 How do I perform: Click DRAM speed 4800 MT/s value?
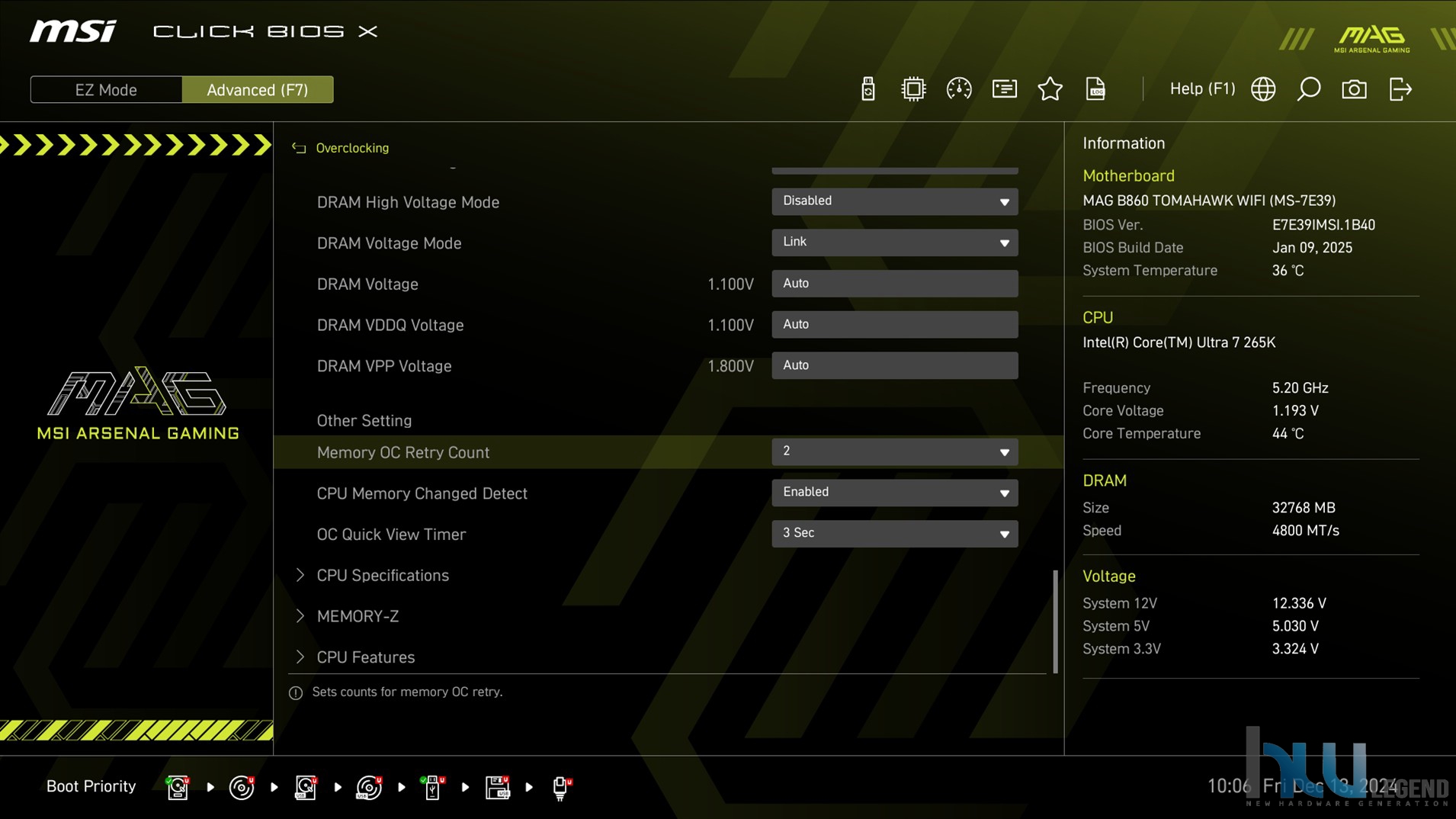pos(1305,531)
